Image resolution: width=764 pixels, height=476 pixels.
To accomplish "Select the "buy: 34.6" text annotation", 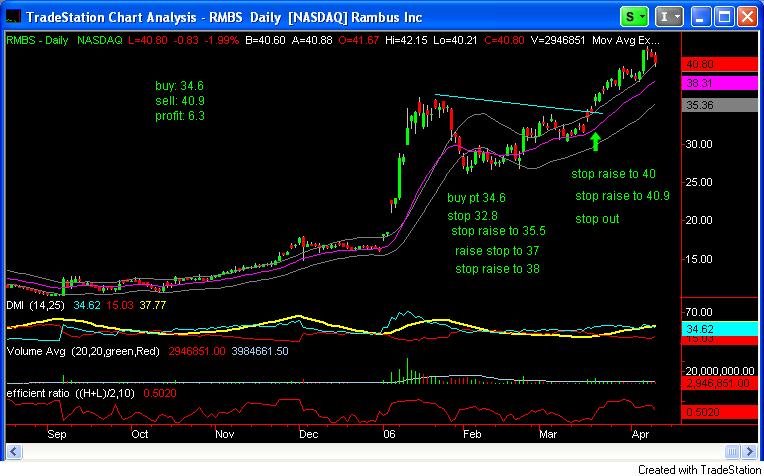I will coord(179,86).
